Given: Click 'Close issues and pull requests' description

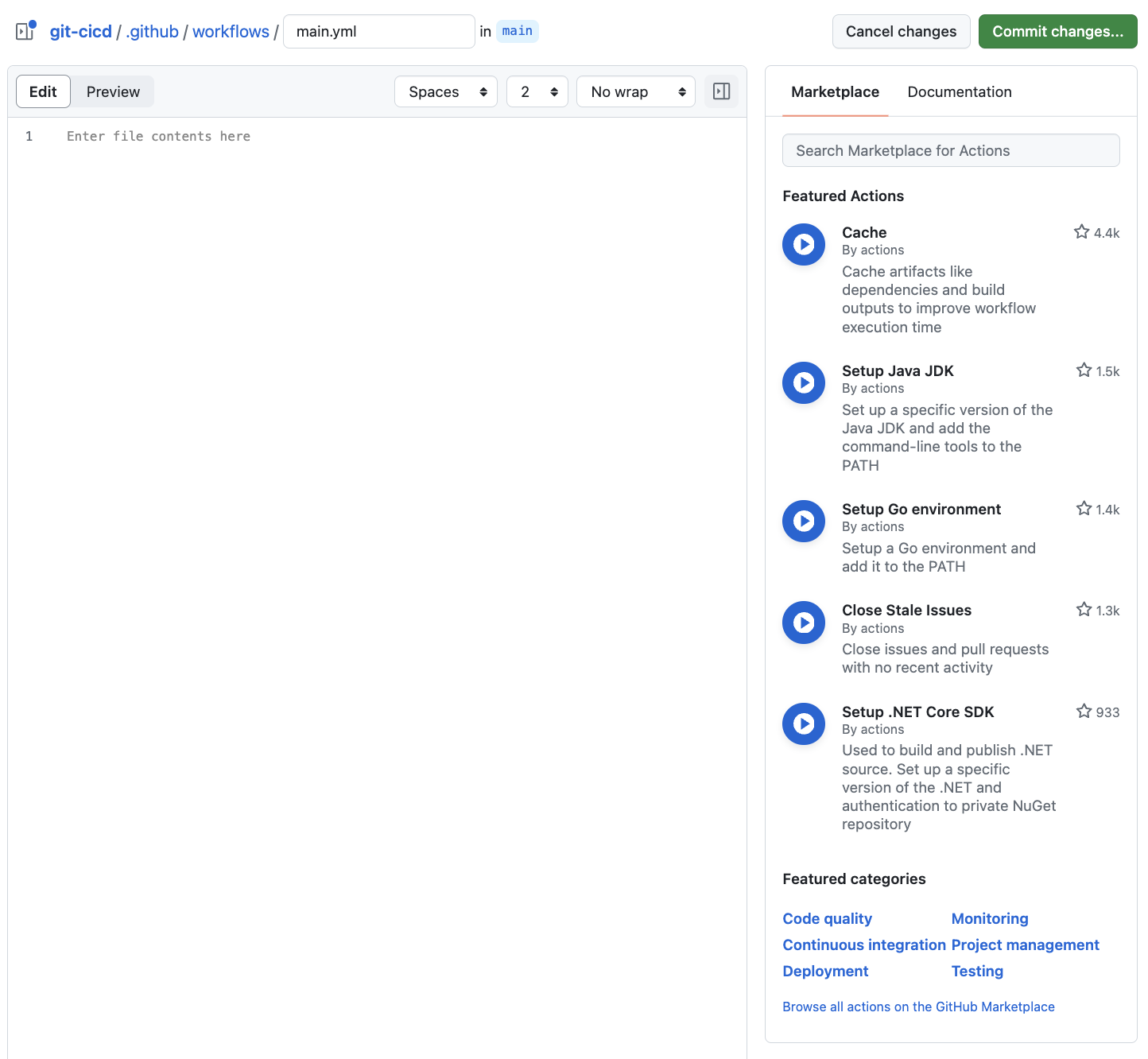Looking at the screenshot, I should tap(945, 658).
